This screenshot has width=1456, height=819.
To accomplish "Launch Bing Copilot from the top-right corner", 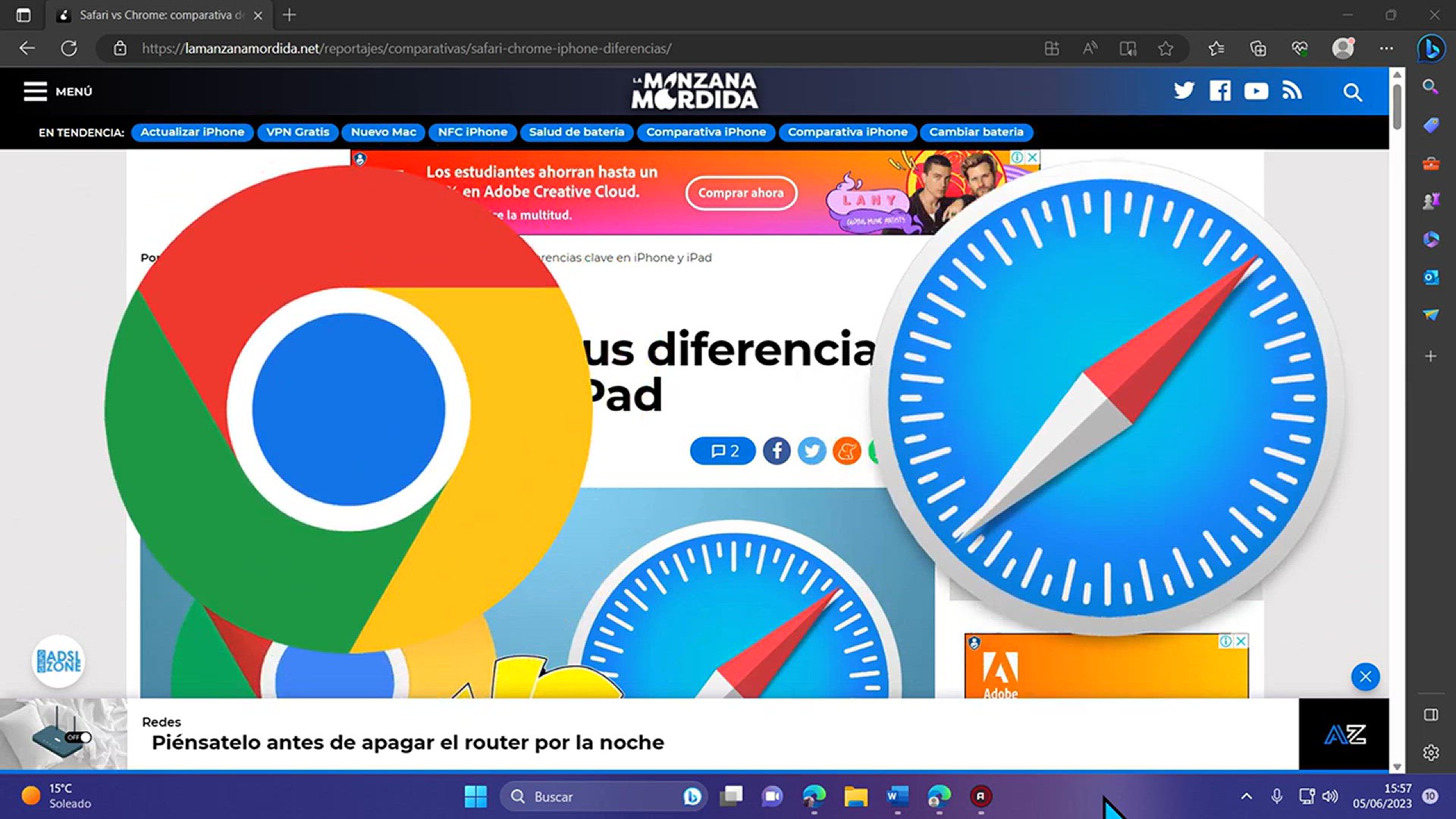I will pos(1430,49).
